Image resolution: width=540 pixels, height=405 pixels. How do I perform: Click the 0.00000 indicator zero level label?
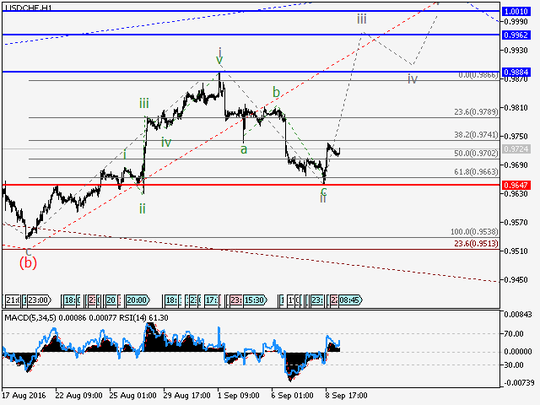518,352
